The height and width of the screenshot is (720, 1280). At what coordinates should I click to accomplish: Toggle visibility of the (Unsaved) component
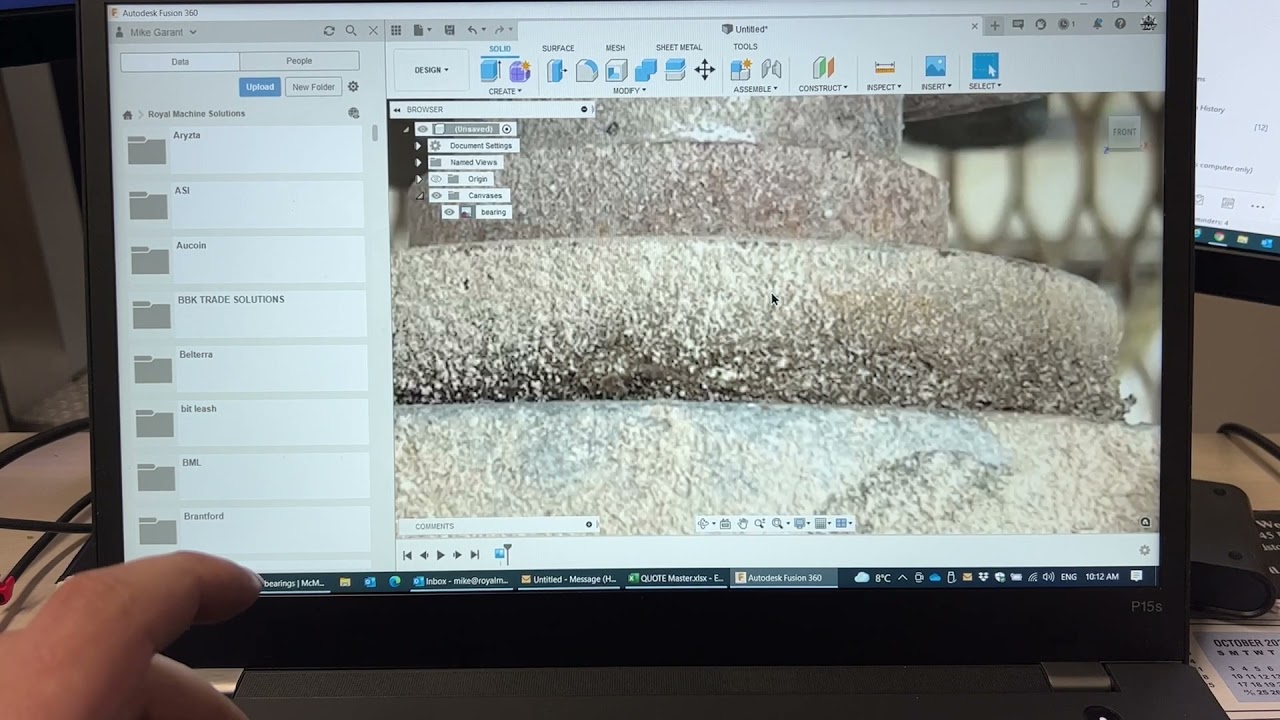click(x=423, y=129)
